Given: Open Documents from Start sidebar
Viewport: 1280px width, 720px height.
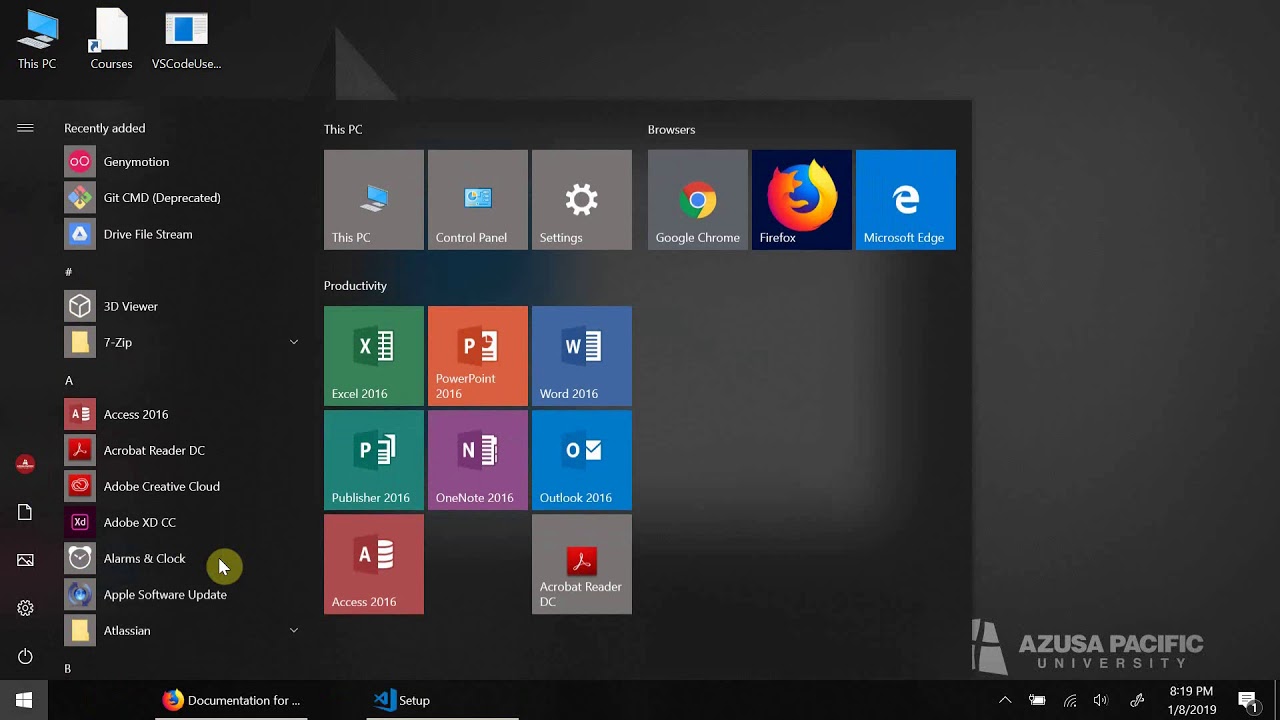Looking at the screenshot, I should (x=25, y=512).
